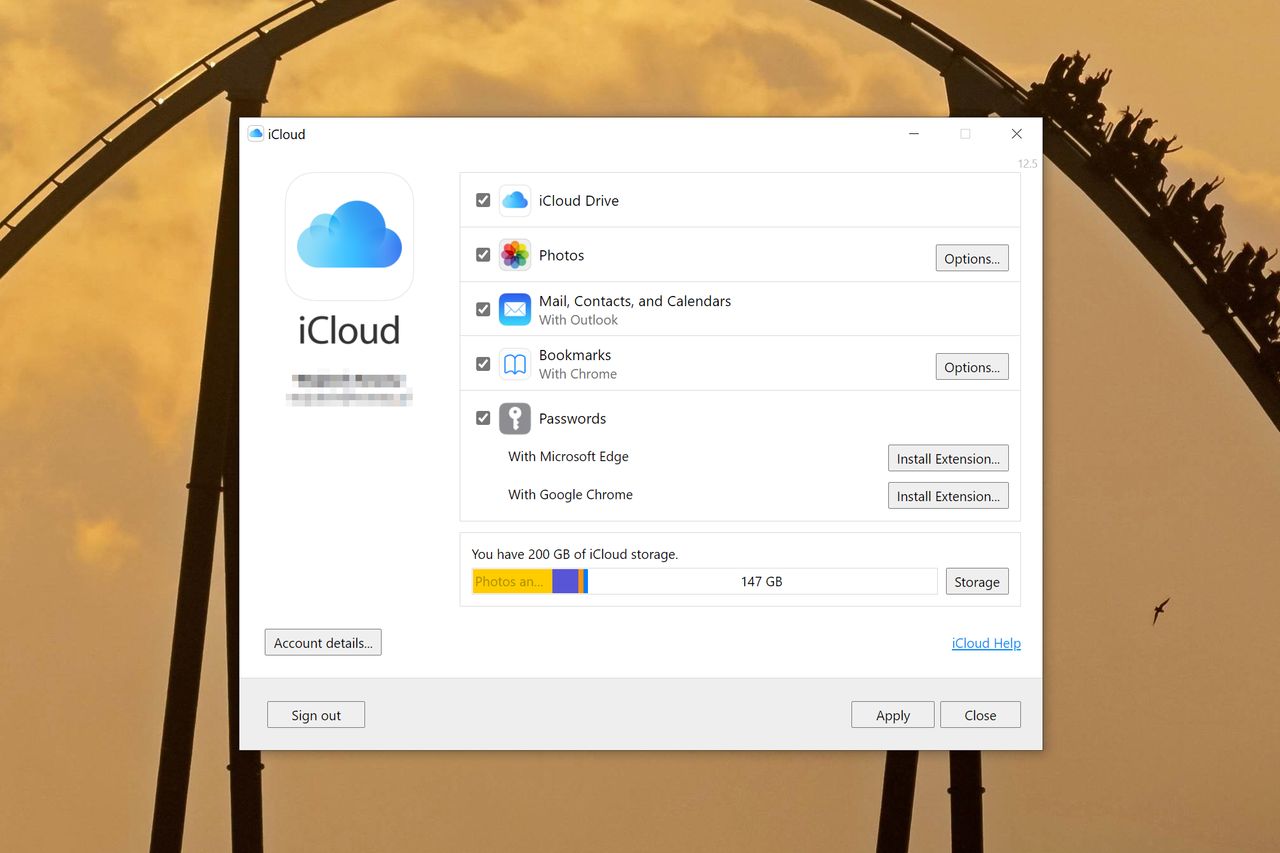Click 'You have 200 GB of iCloud storage' text
Viewport: 1280px width, 853px height.
tap(575, 554)
